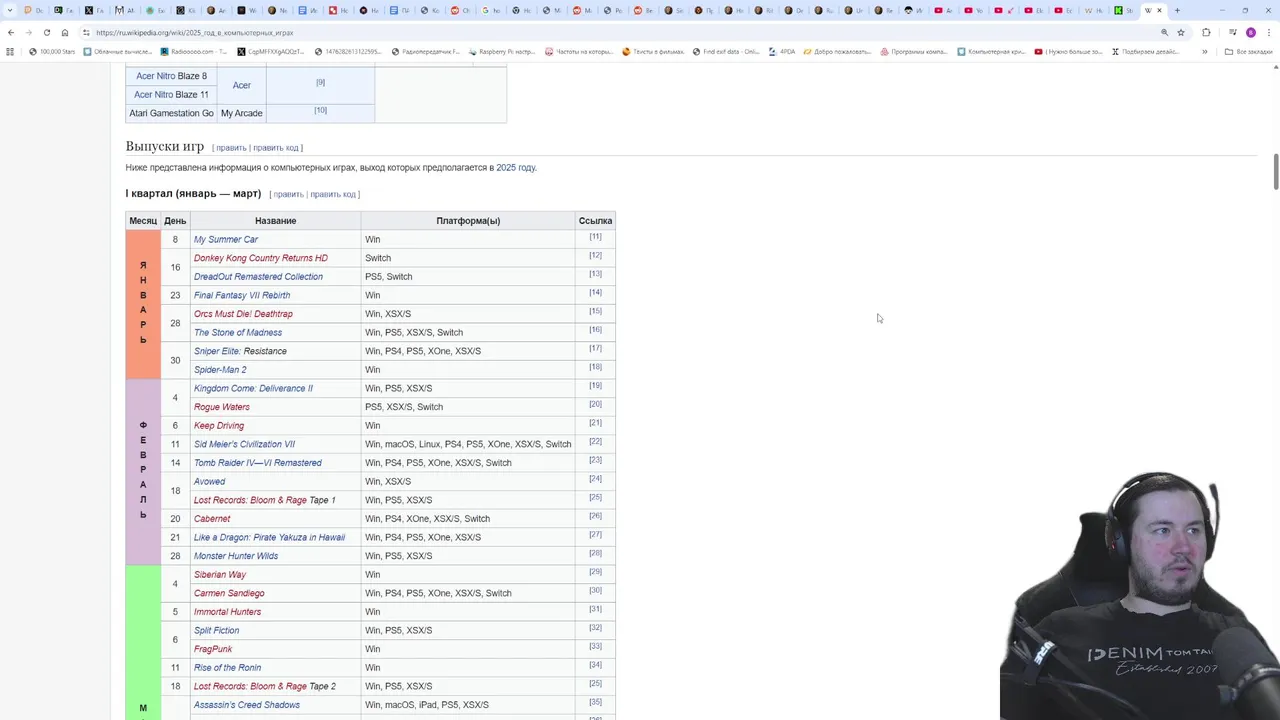Open the 4PDA bookmark
Image resolution: width=1280 pixels, height=720 pixels.
(x=782, y=51)
